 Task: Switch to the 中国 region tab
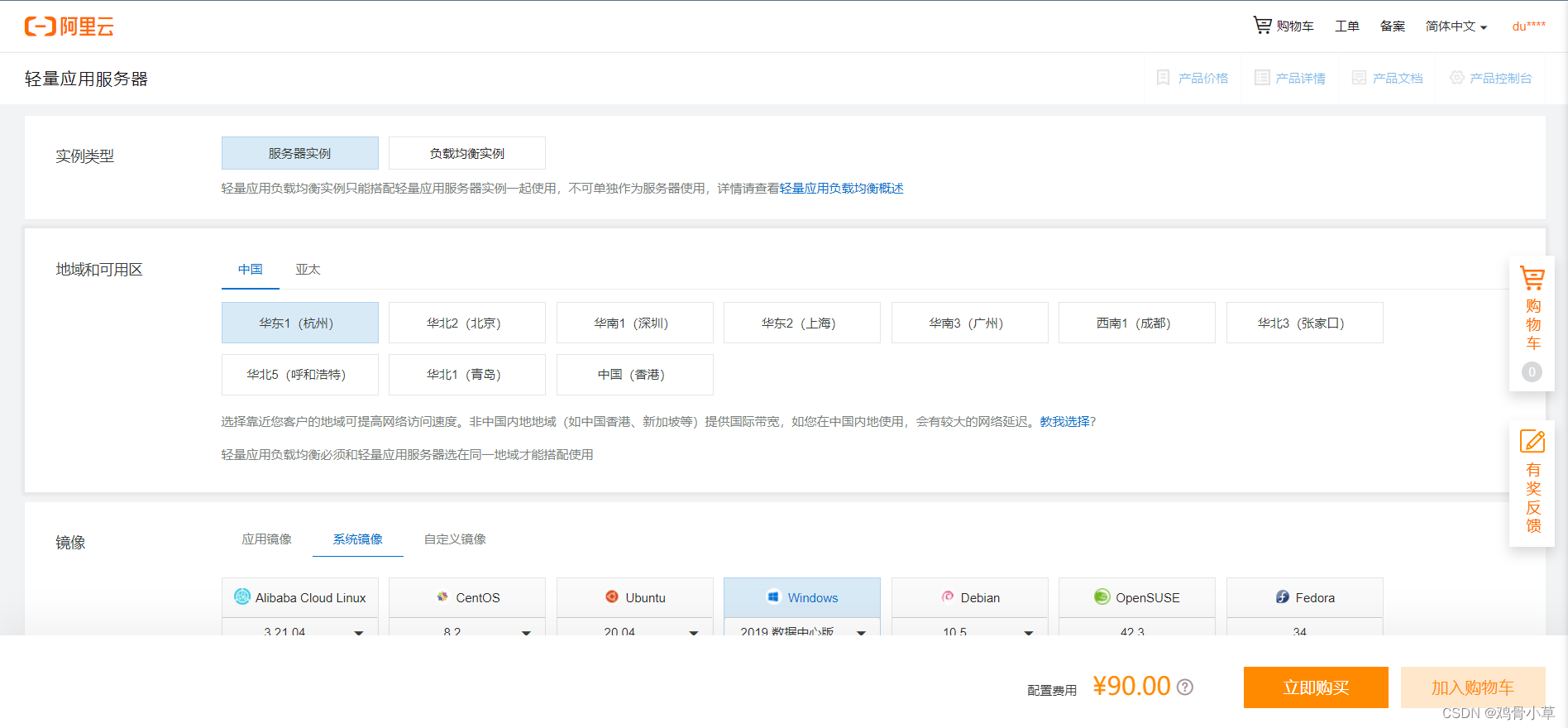click(251, 270)
